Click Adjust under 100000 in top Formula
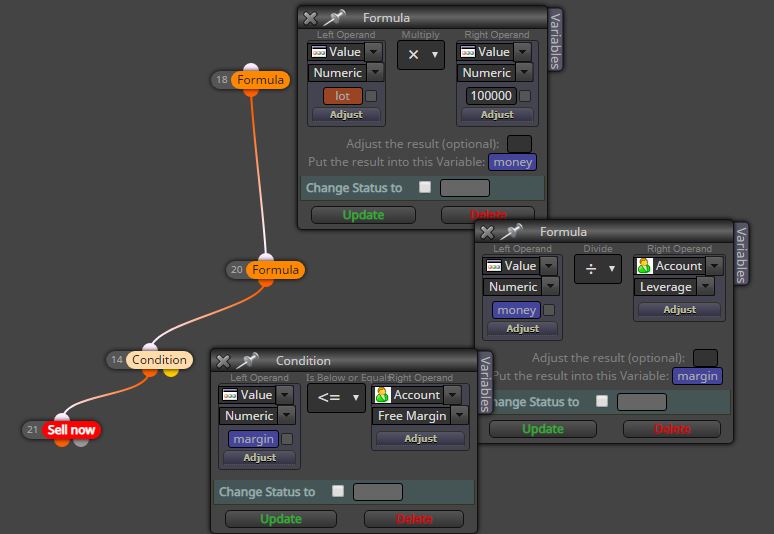Image resolution: width=774 pixels, height=534 pixels. 497,114
